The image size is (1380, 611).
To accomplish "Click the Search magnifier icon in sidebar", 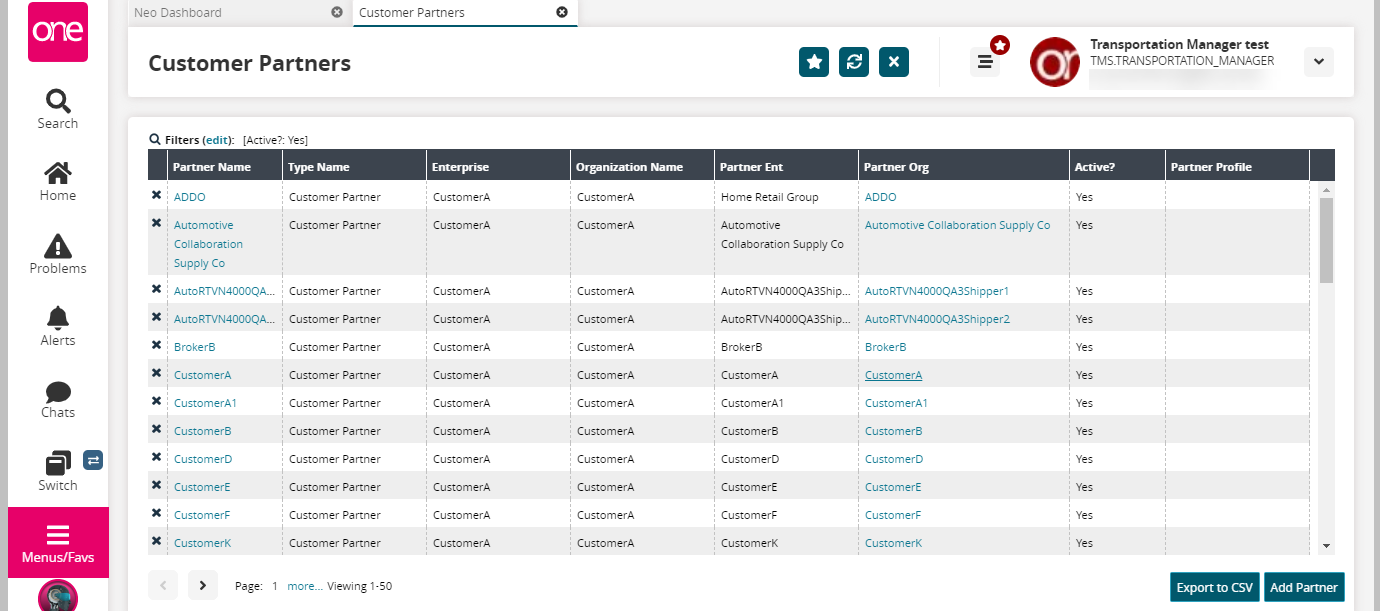I will (57, 102).
